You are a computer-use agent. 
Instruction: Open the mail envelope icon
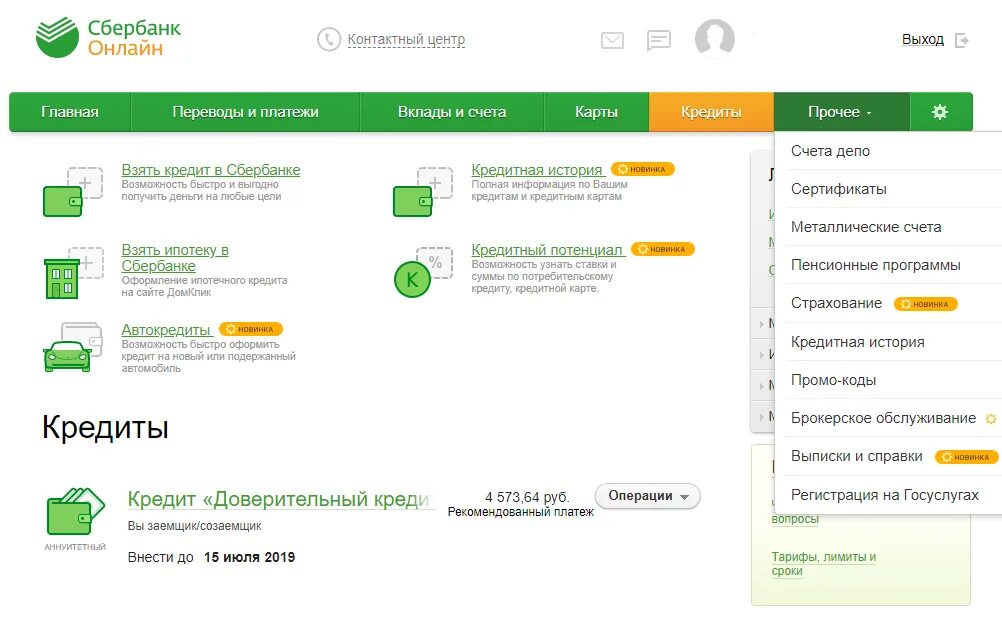[612, 40]
